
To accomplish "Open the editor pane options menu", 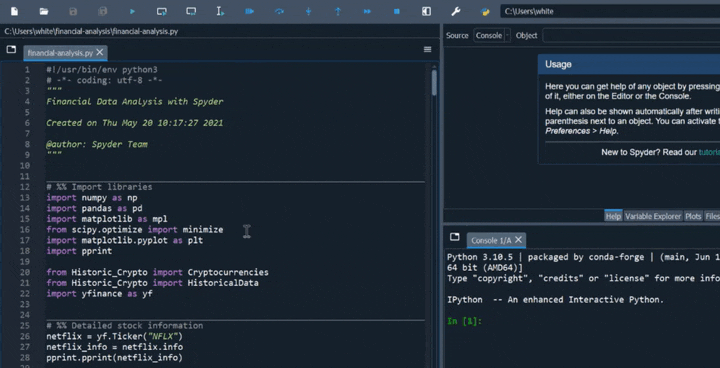I will pyautogui.click(x=428, y=50).
